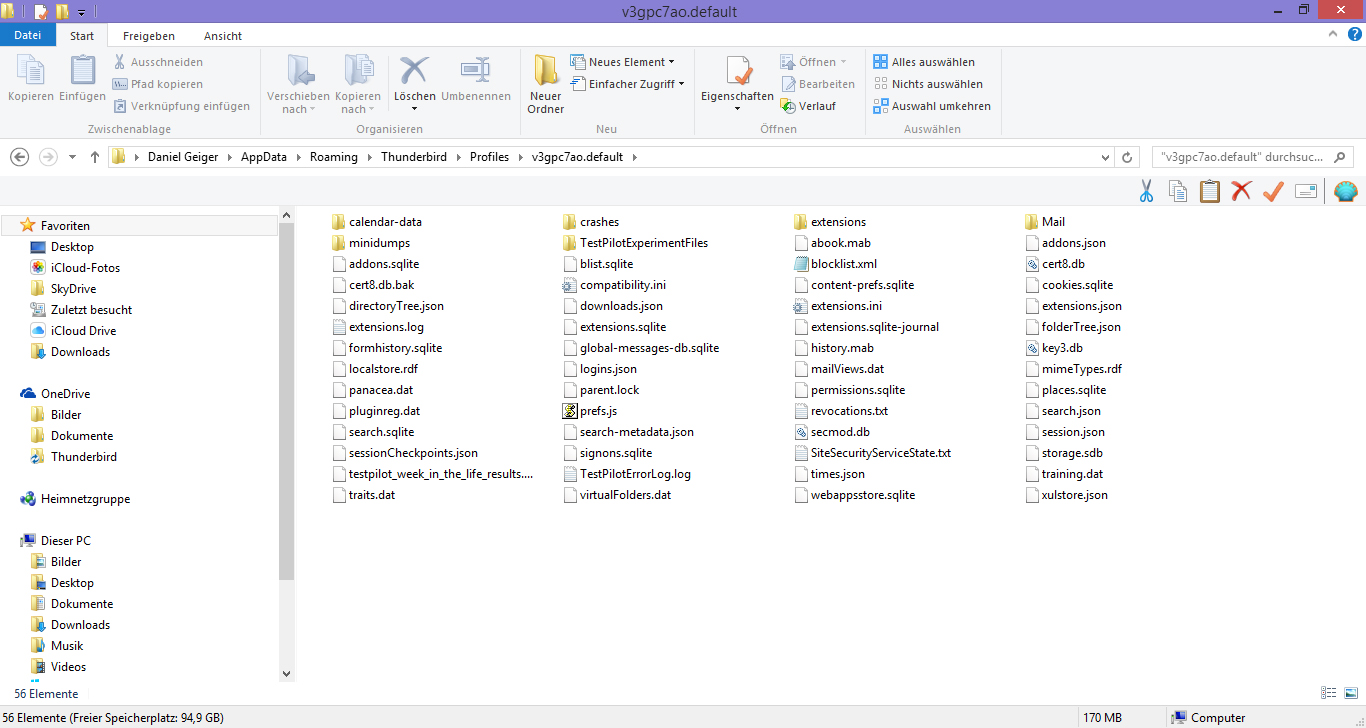Viewport: 1366px width, 728px height.
Task: Go up one folder level with up arrow
Action: coord(95,157)
